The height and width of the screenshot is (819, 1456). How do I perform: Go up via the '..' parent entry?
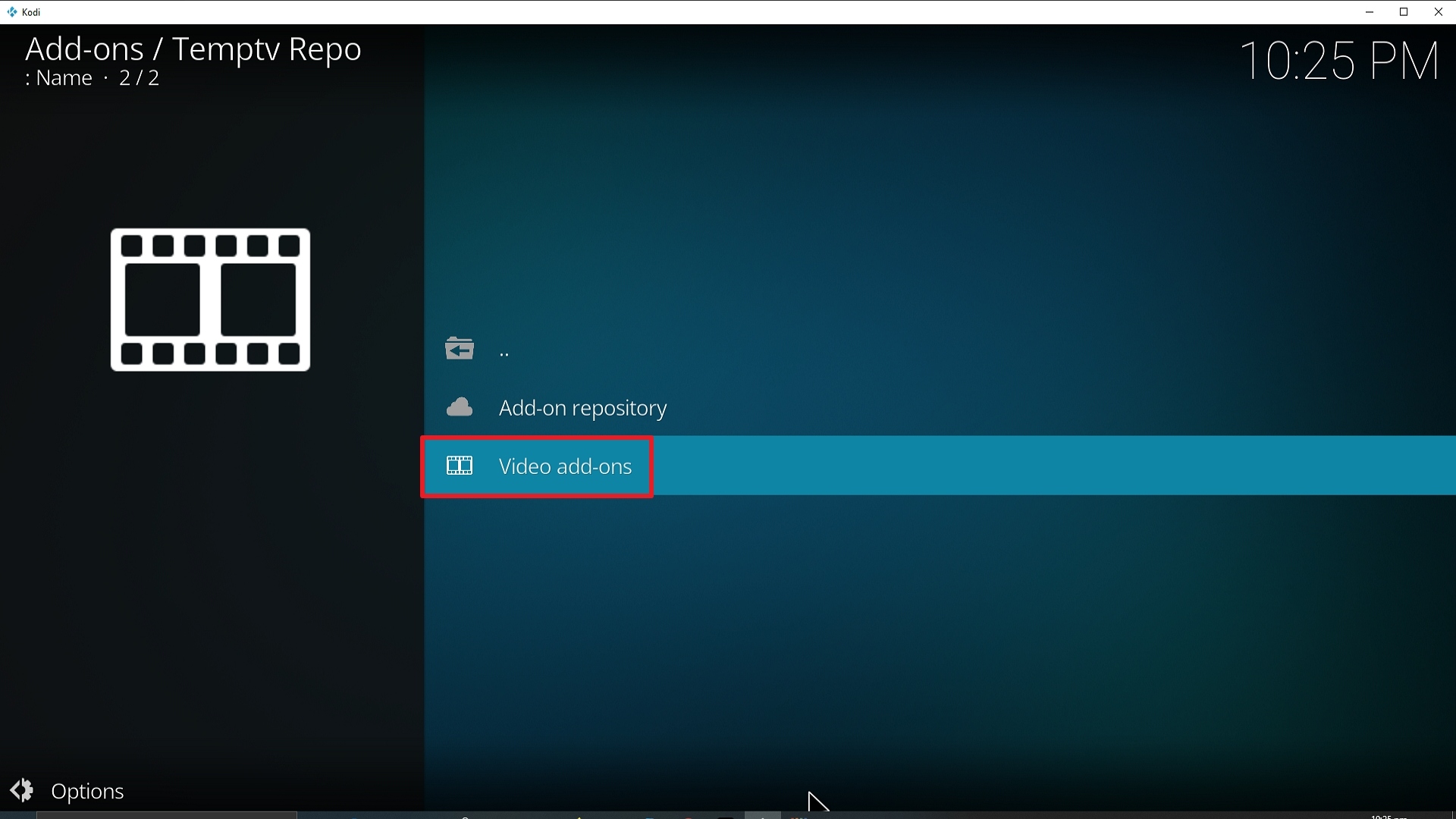[x=939, y=350]
